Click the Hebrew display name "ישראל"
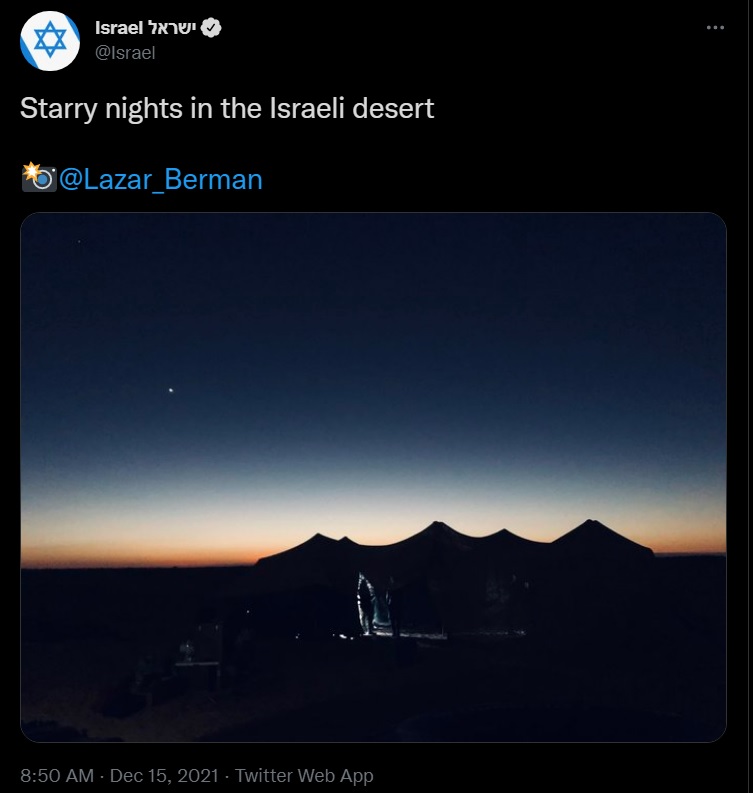This screenshot has height=793, width=753. [171, 29]
